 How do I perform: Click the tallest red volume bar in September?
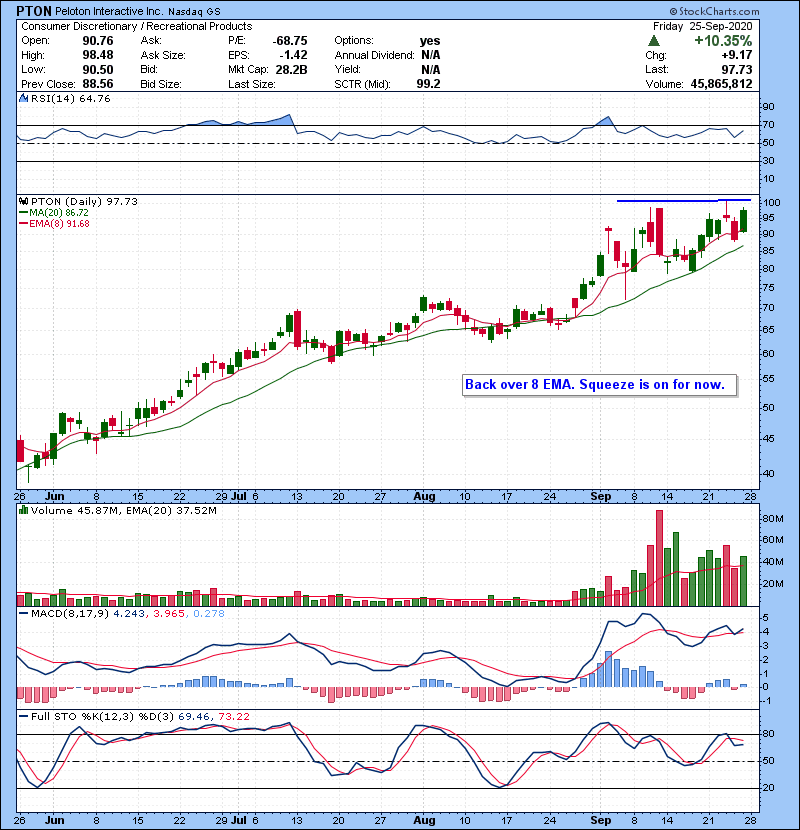[x=659, y=558]
